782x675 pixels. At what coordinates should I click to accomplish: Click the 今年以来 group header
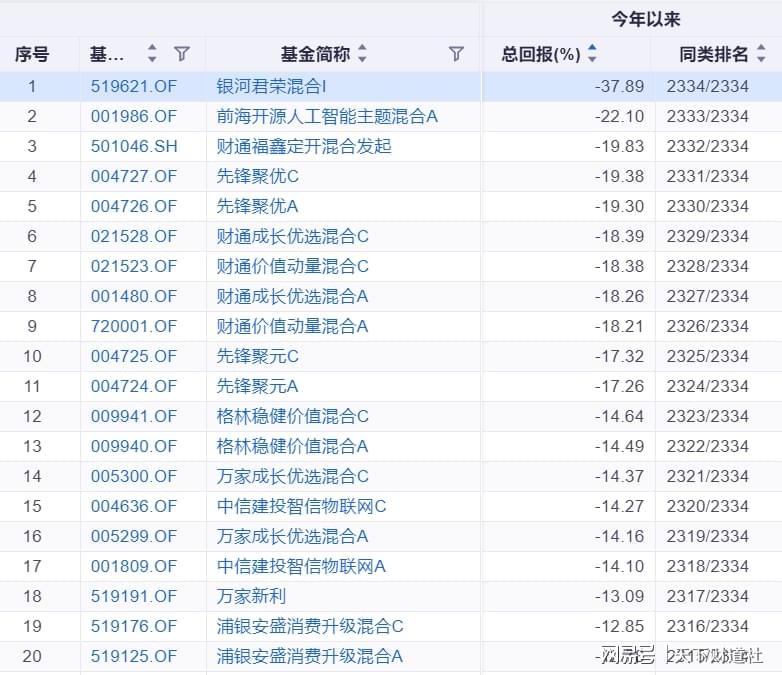click(646, 19)
